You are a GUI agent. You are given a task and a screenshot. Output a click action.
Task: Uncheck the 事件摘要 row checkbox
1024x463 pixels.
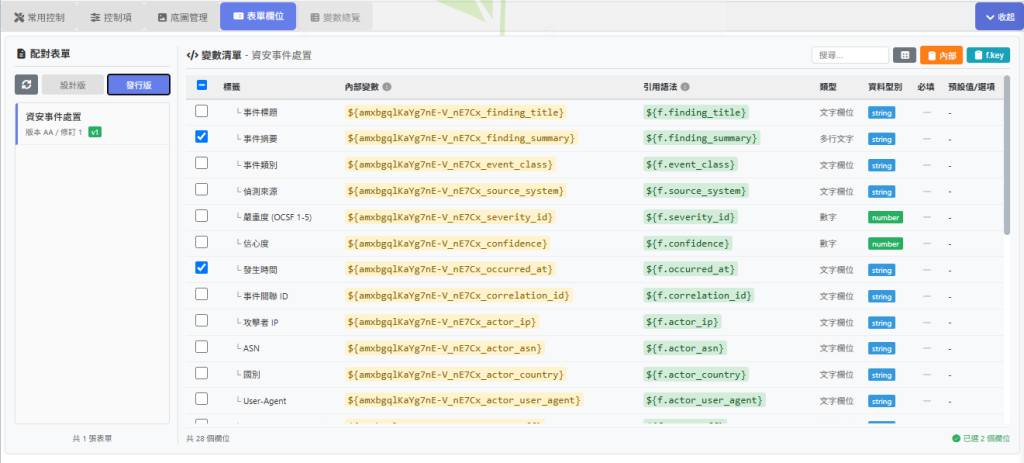[x=202, y=136]
